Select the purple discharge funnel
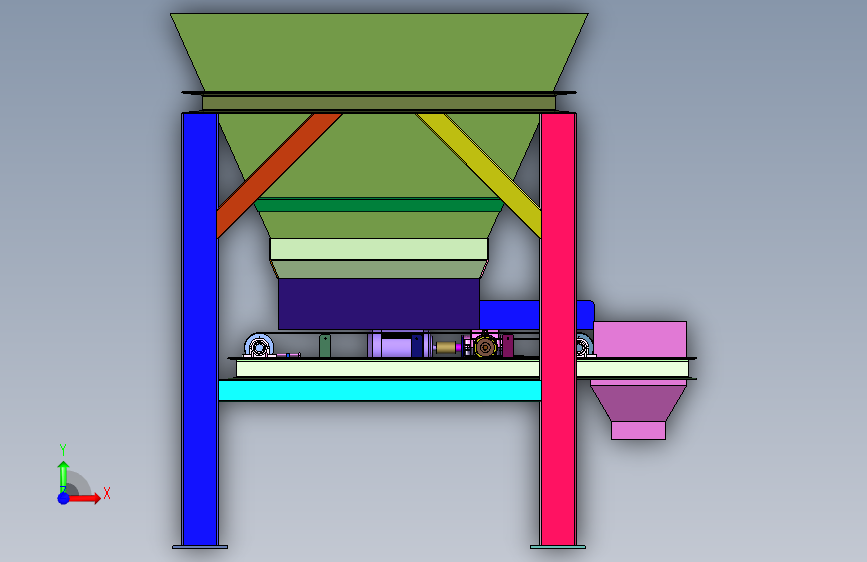Screen dimensions: 867x562 click(x=638, y=404)
